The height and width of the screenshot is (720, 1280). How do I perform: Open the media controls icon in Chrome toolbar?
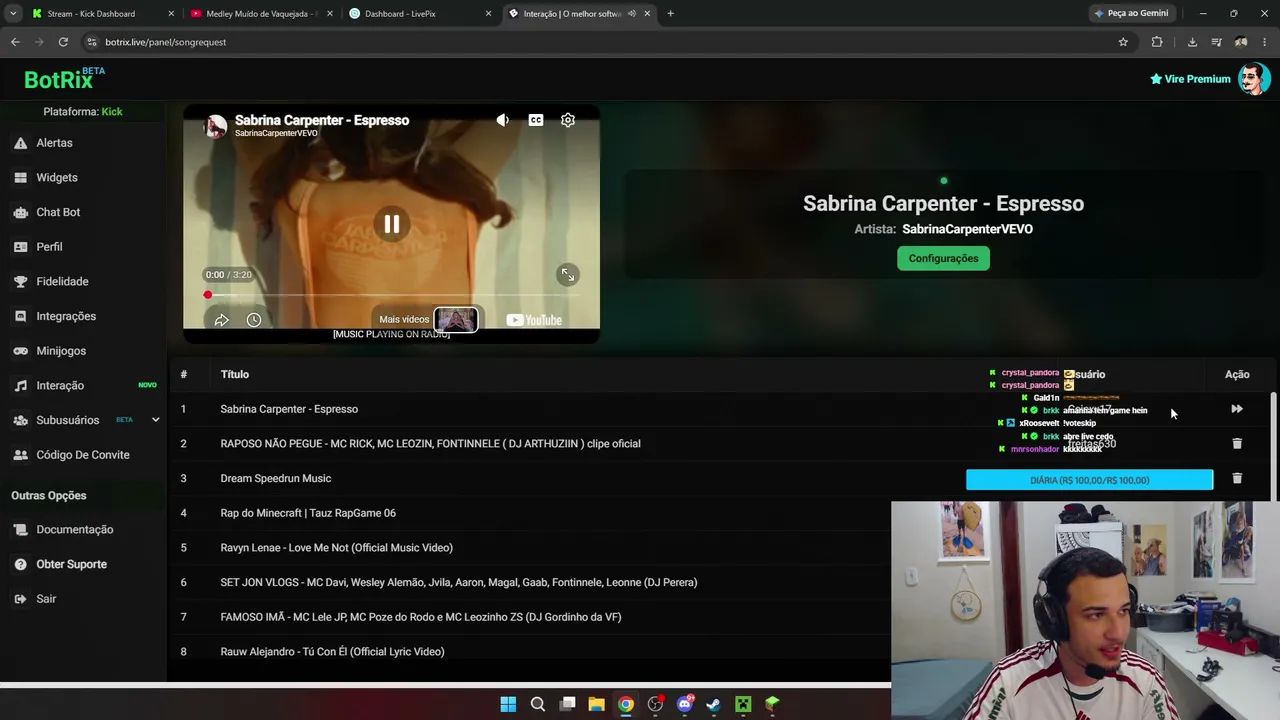[x=1216, y=42]
